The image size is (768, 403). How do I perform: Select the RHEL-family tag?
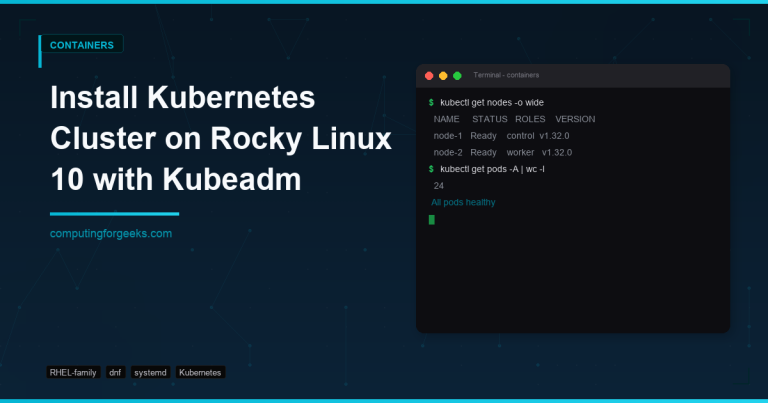tap(72, 372)
